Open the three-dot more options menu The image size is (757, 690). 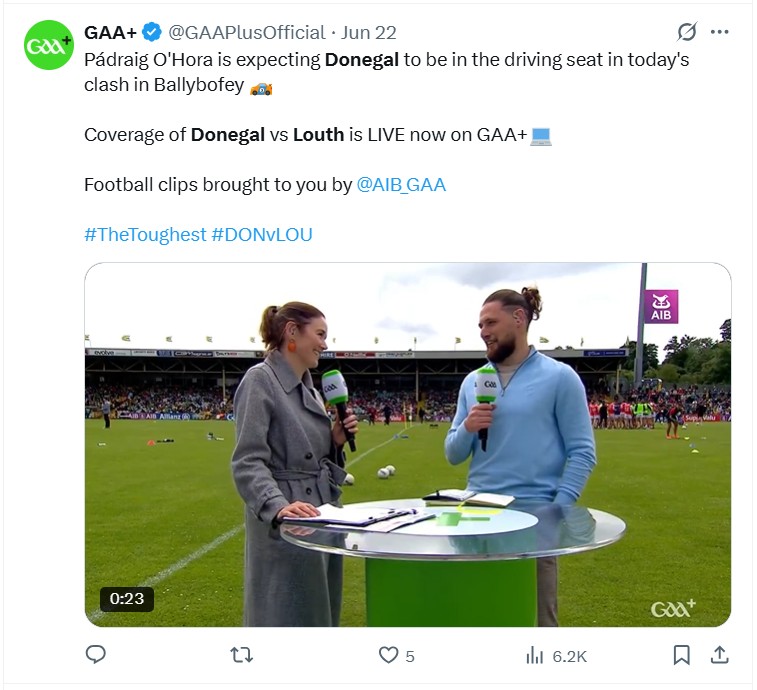[720, 32]
